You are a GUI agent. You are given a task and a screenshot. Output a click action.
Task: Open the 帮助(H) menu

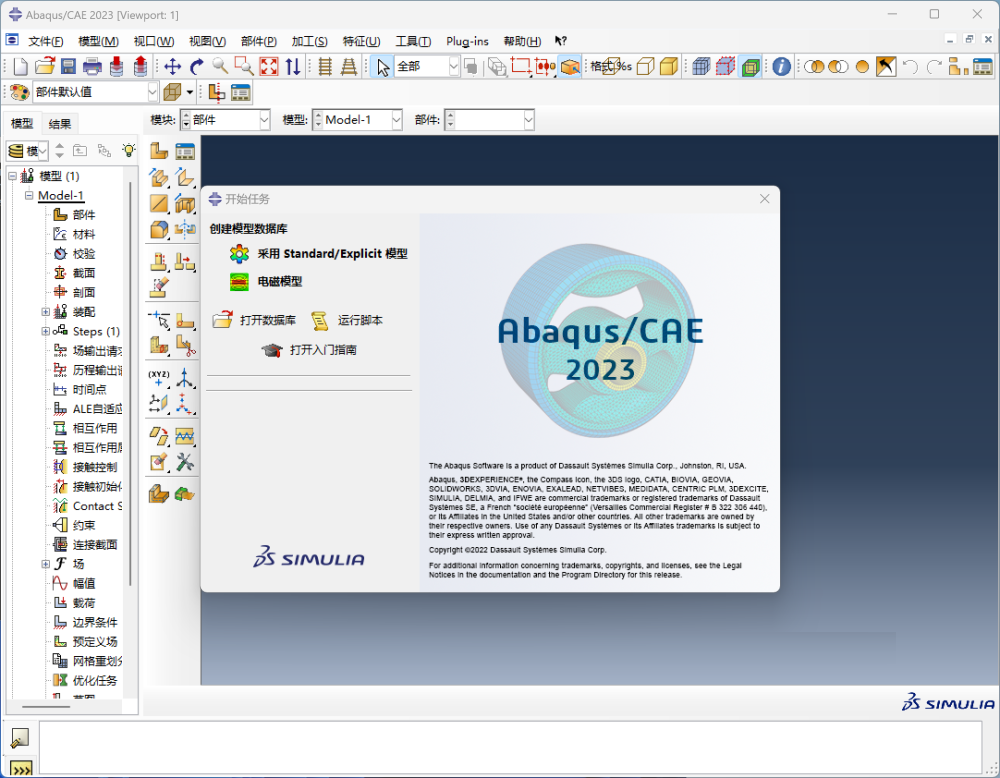[522, 41]
